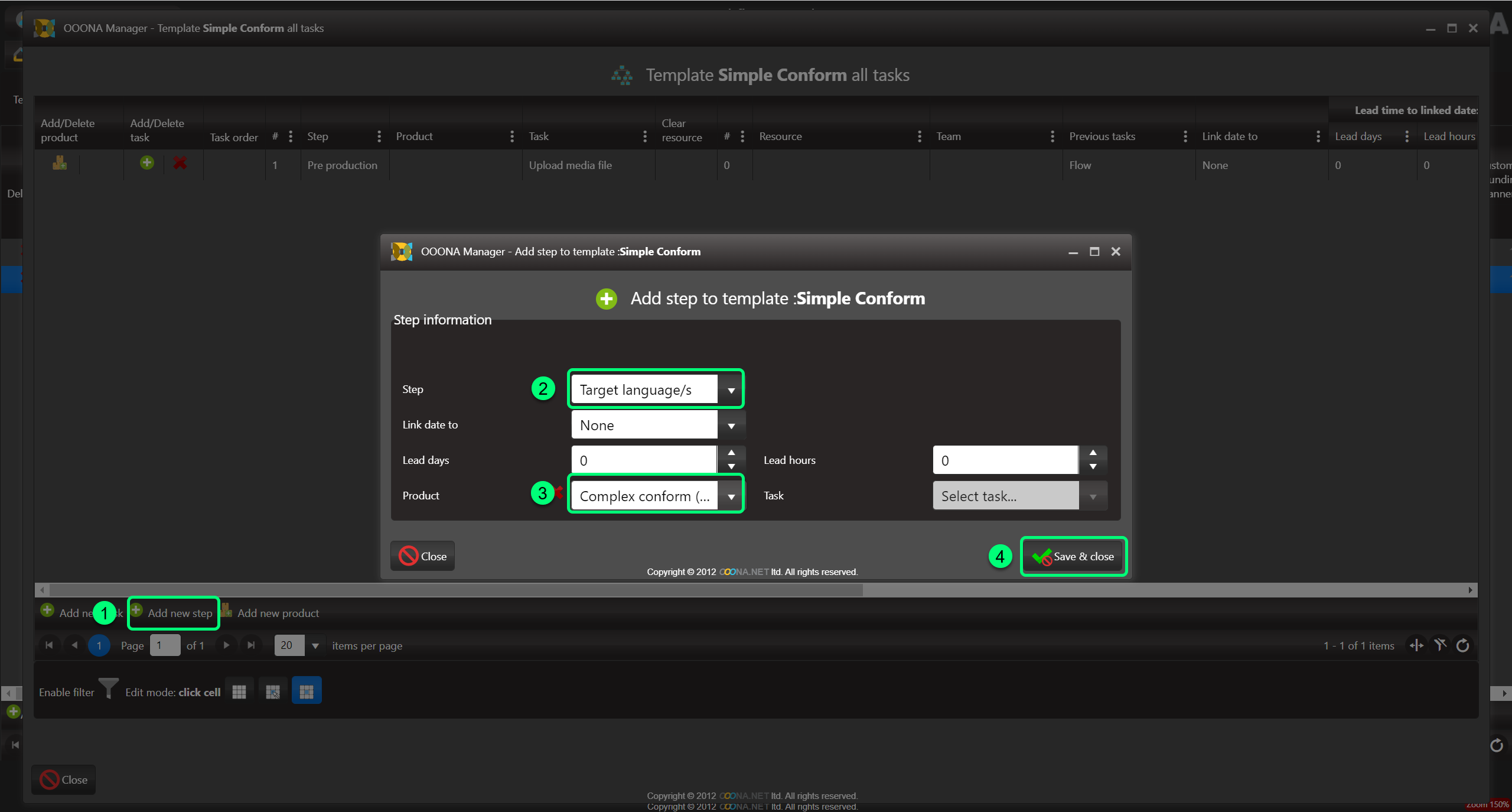Click the column autofit arrows icon
Screen dimensions: 1512x812
coord(1416,645)
